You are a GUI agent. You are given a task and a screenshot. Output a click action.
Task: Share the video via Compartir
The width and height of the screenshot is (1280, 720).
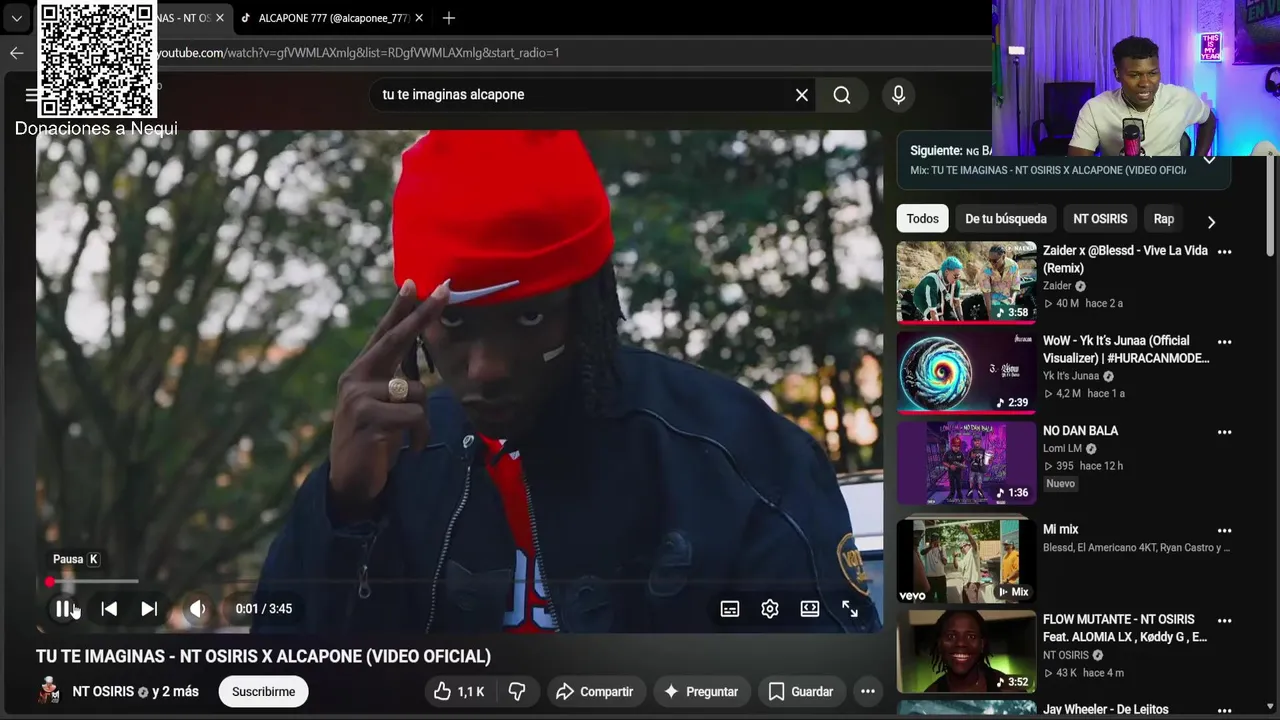tap(595, 692)
